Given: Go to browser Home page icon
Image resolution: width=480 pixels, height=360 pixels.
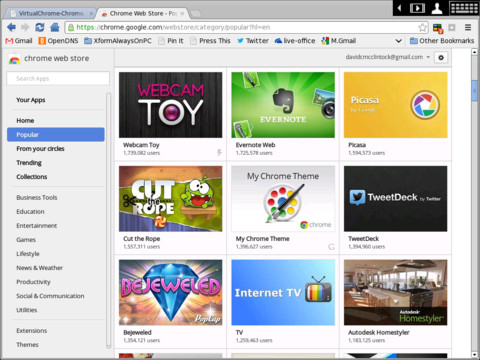Looking at the screenshot, I should pyautogui.click(x=55, y=27).
